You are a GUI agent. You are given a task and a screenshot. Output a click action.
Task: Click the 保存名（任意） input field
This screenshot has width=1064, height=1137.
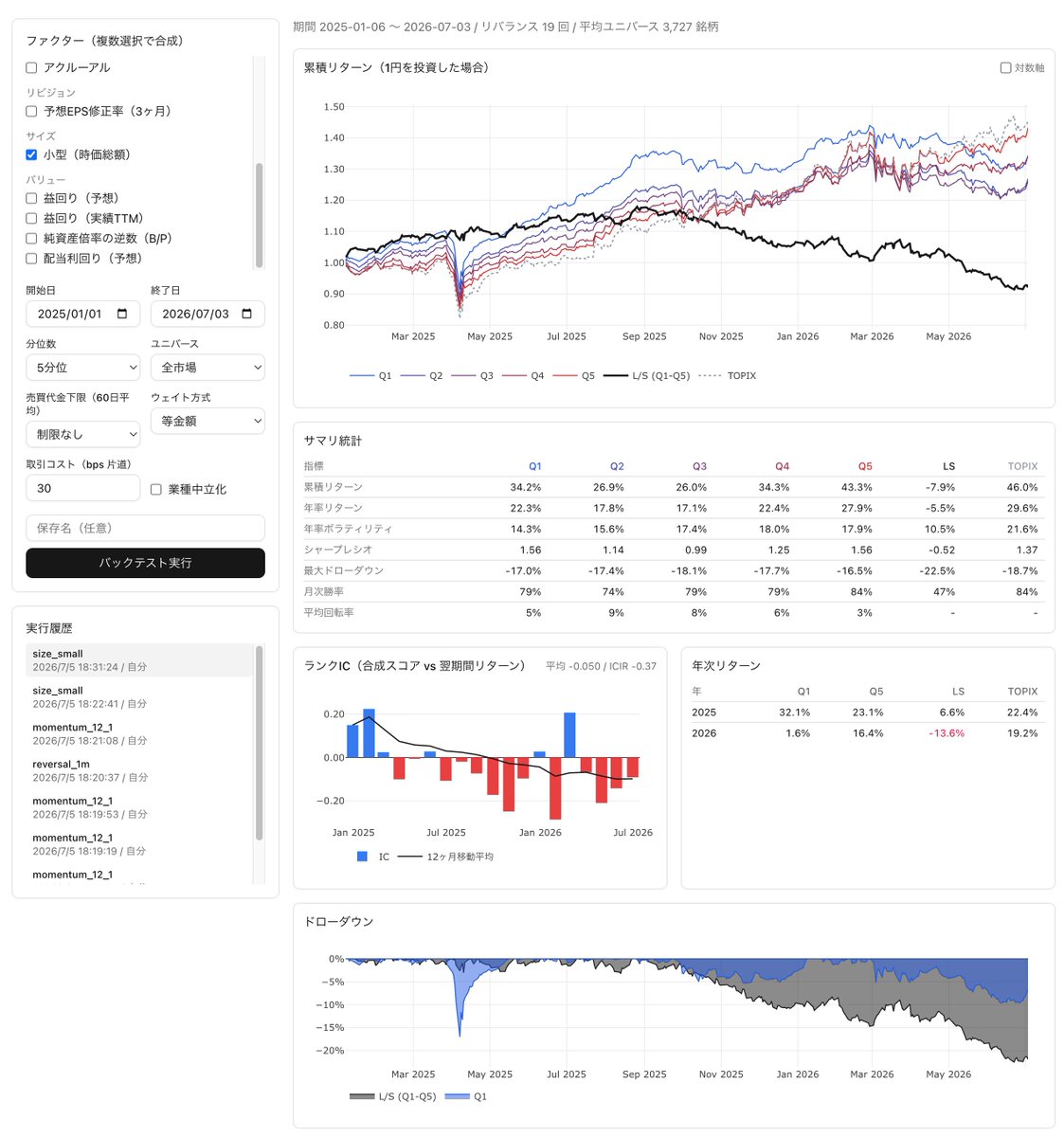coord(145,528)
